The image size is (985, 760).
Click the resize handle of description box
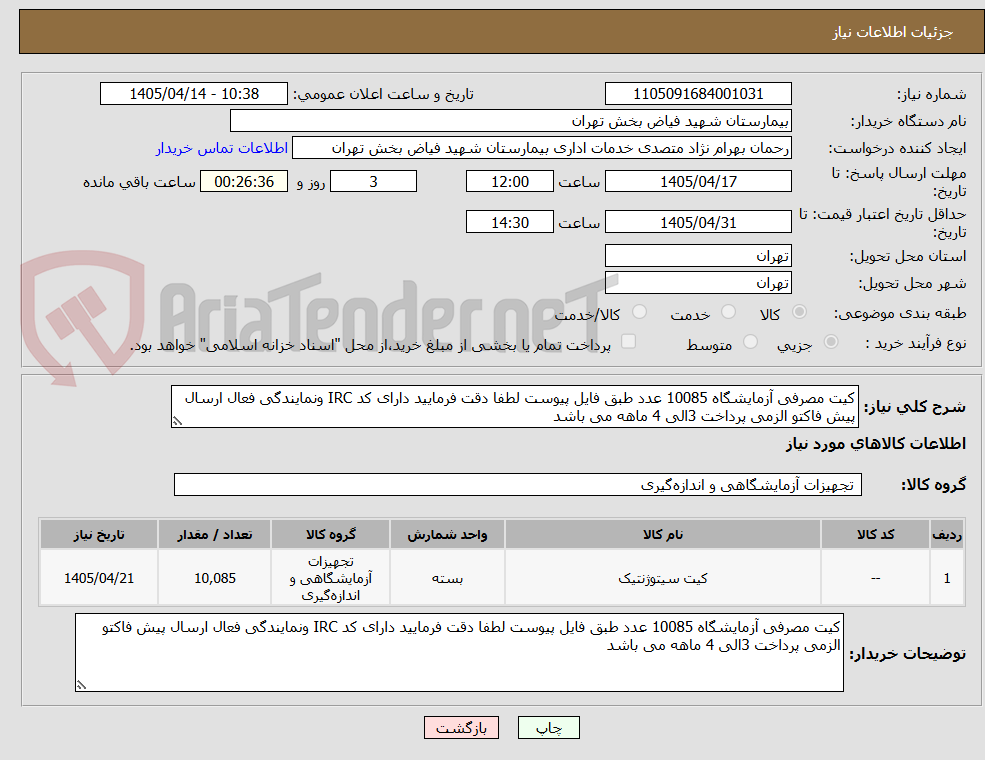[177, 421]
